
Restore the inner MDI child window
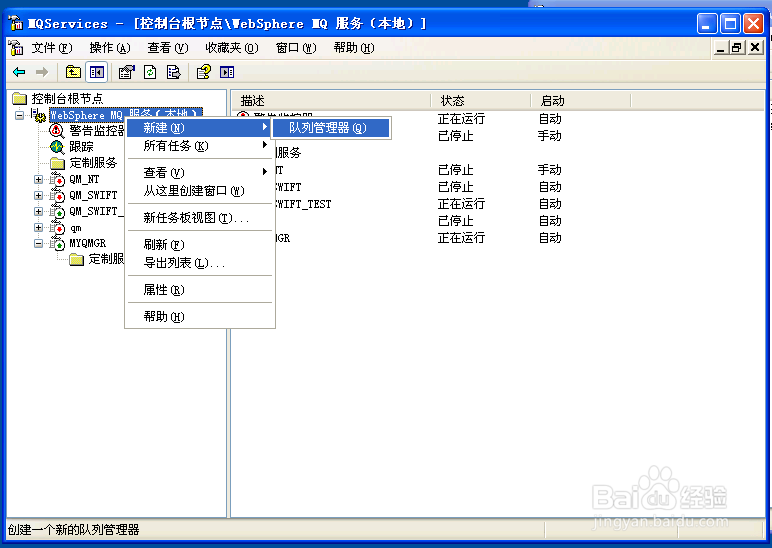[737, 48]
